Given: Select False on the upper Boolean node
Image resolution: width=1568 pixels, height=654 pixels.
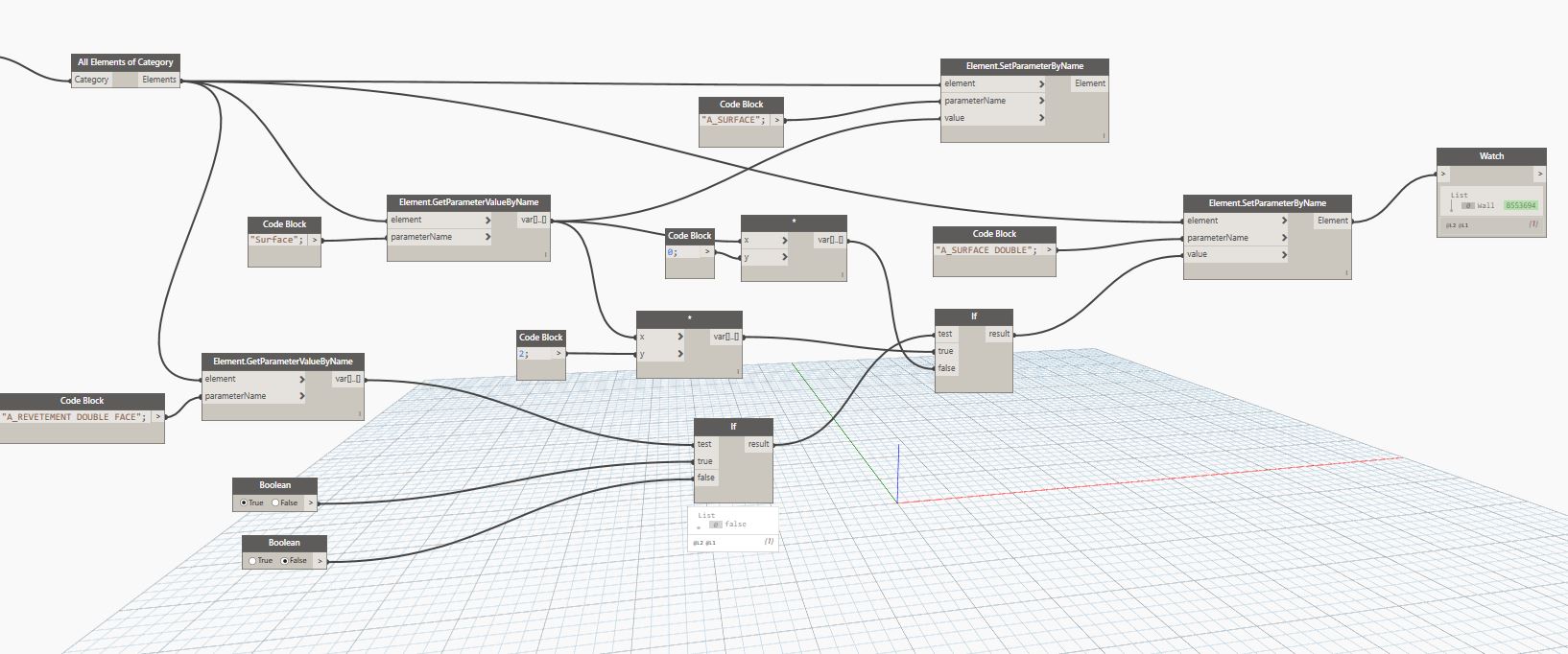Looking at the screenshot, I should pos(276,502).
